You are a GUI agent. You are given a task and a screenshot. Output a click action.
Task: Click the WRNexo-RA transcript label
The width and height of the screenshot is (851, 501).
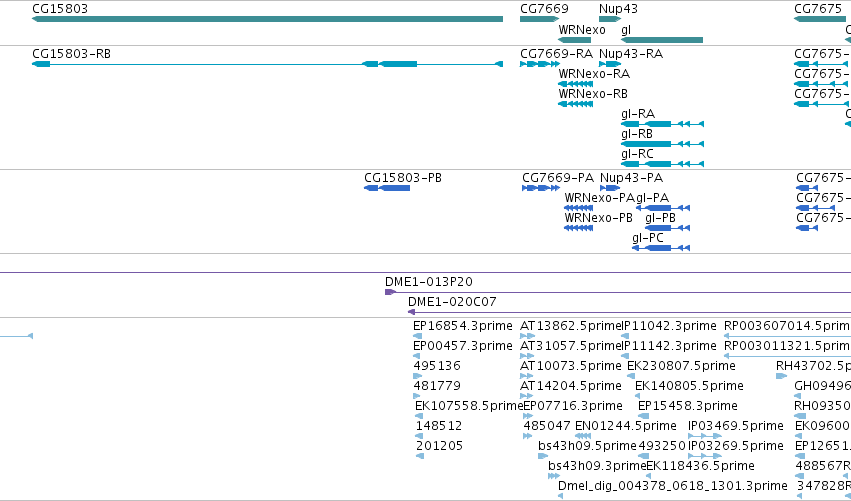coord(594,74)
